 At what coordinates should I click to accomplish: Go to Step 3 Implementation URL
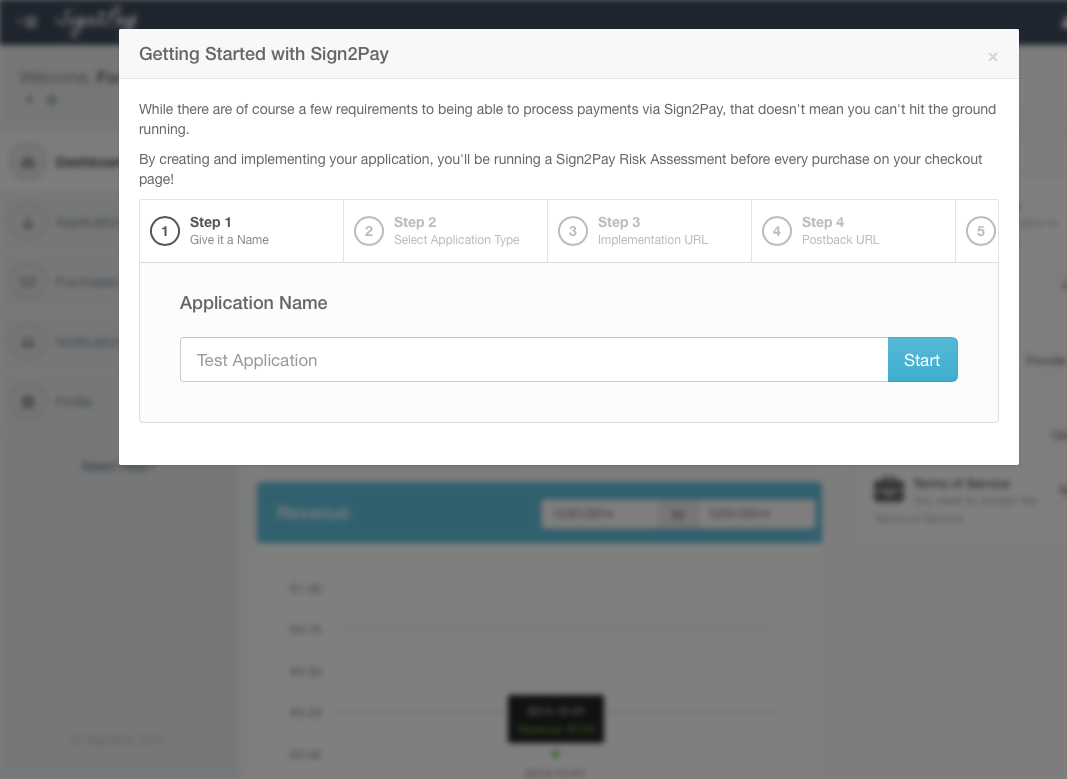650,231
